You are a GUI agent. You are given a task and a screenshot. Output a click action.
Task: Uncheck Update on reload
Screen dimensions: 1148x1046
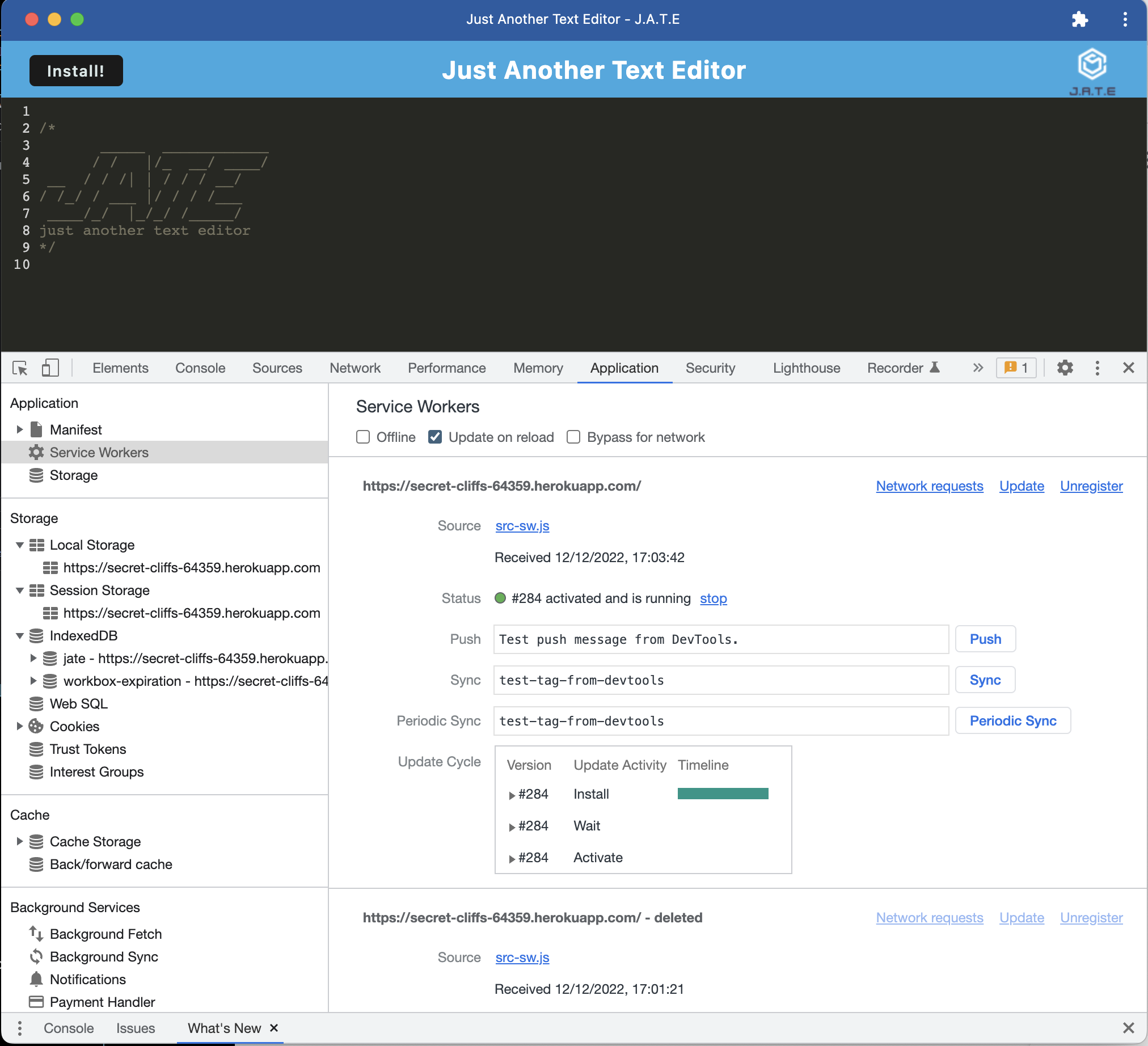[435, 436]
